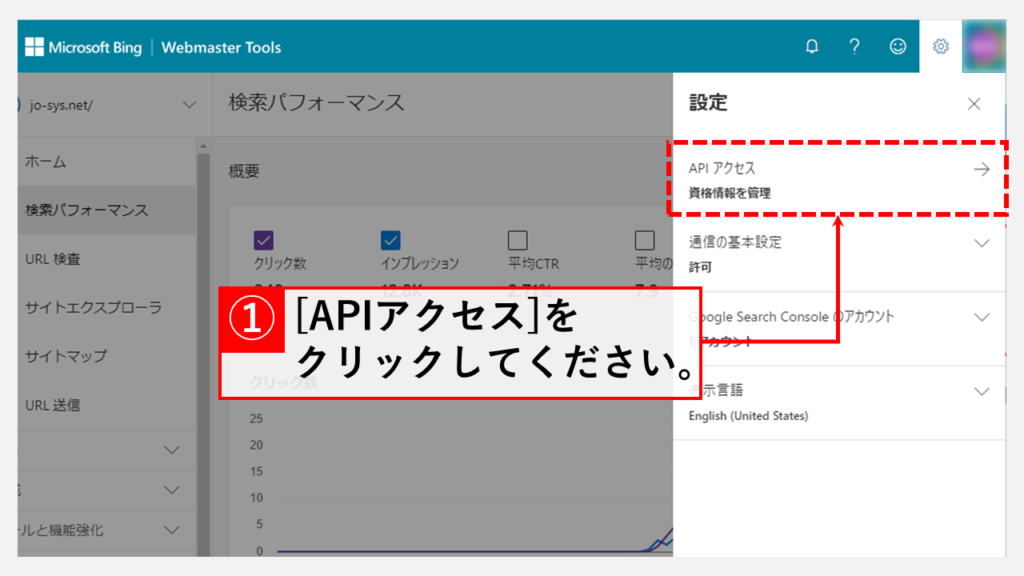Toggle the Clicks (クリック数) checkbox
Viewport: 1024px width, 576px height.
click(264, 240)
